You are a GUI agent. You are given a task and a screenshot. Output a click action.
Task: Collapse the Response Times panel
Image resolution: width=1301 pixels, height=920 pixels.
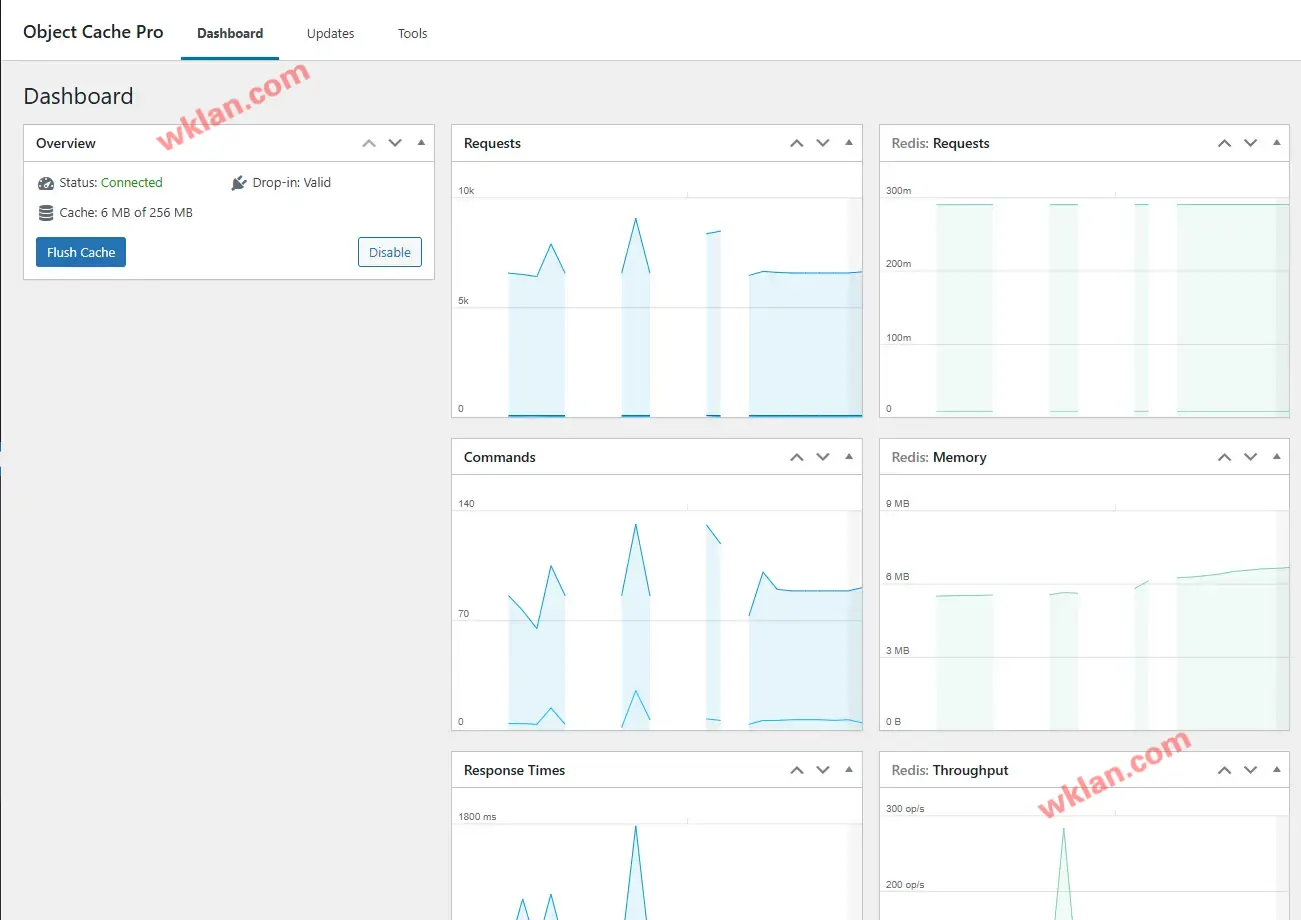coord(849,770)
